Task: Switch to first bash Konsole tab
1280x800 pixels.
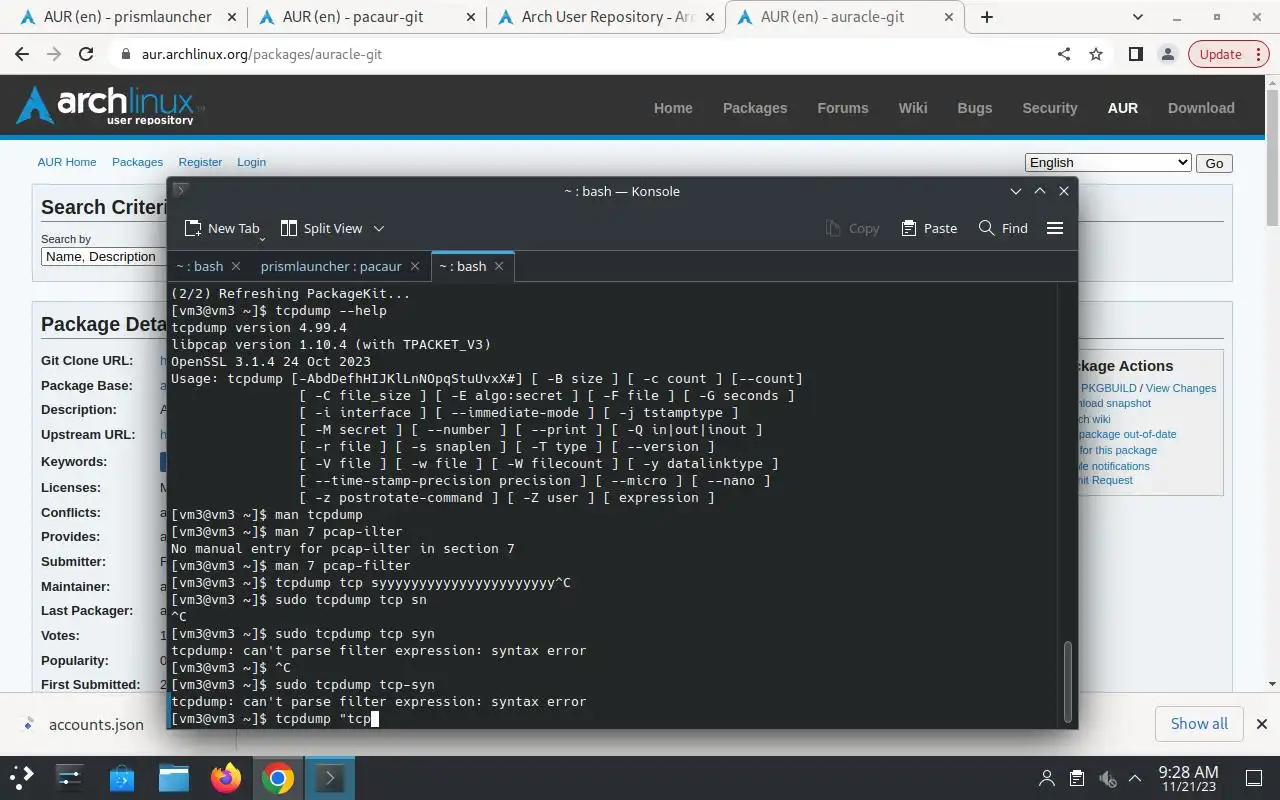Action: coord(199,266)
